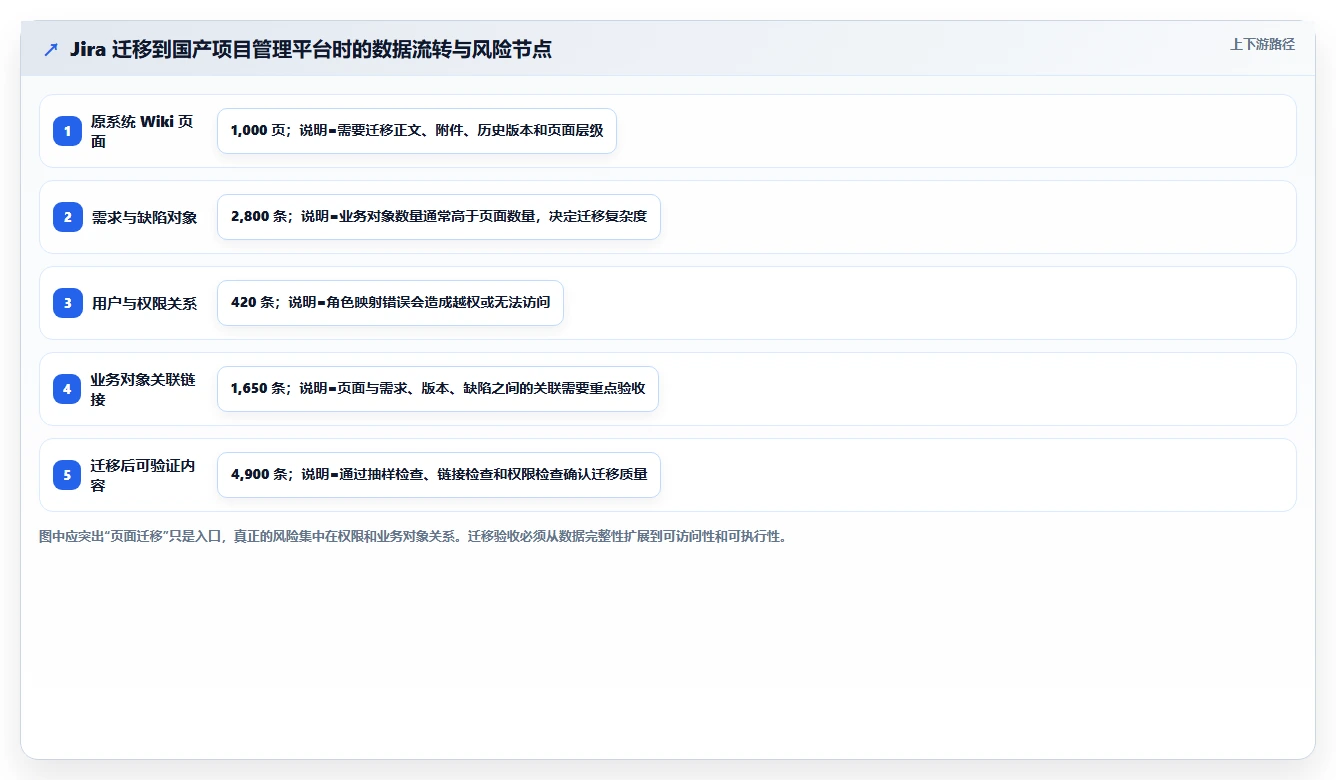1336x780 pixels.
Task: Click step number 2 badge
Action: [x=67, y=217]
